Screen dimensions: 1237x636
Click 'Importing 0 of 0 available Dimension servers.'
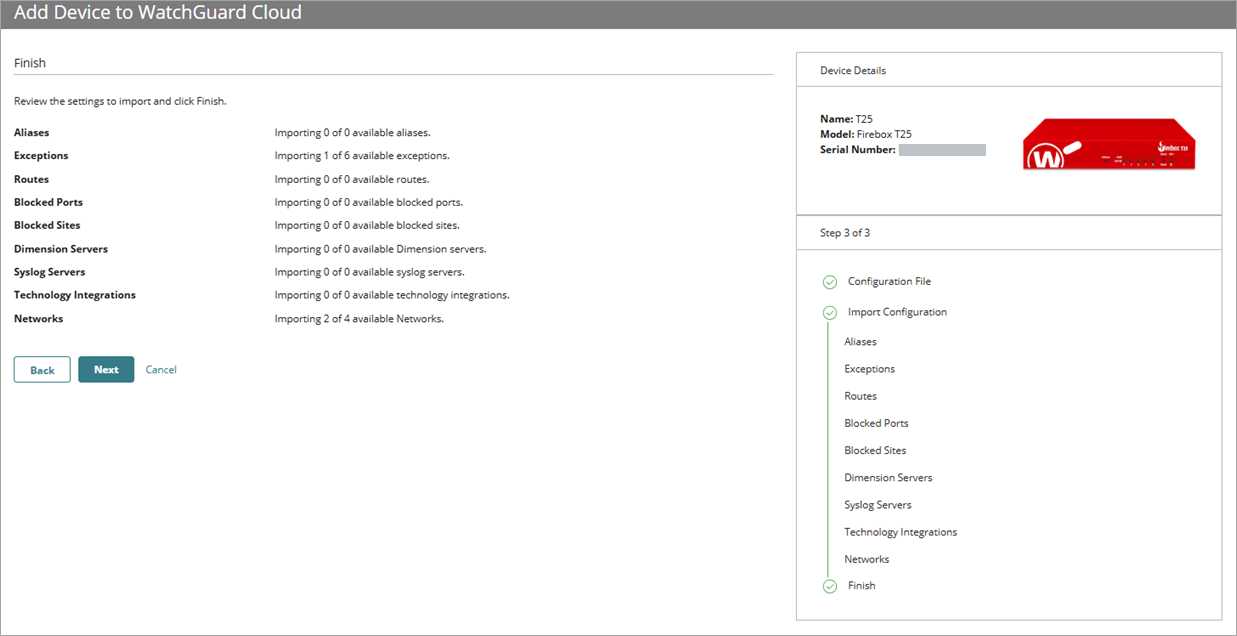click(x=381, y=249)
